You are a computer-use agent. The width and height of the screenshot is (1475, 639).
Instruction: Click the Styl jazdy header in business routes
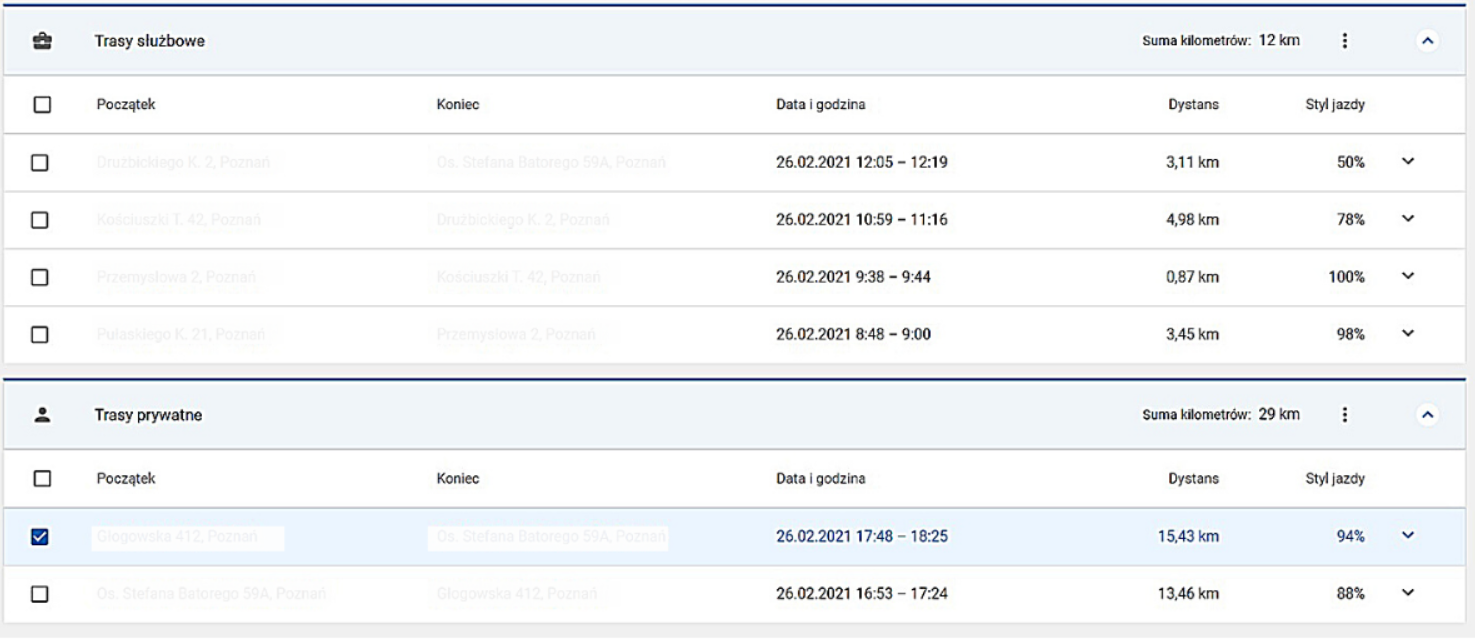[x=1337, y=105]
